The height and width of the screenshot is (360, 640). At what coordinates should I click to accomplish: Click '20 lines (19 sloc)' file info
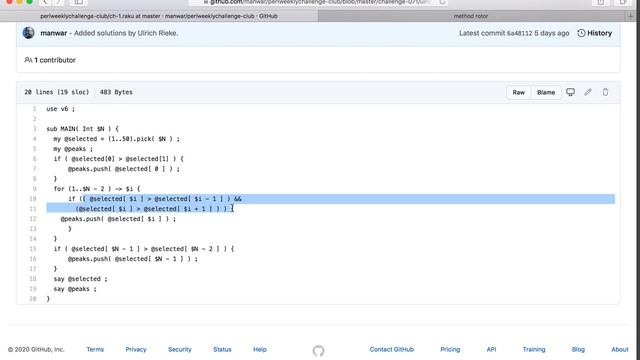(x=57, y=92)
